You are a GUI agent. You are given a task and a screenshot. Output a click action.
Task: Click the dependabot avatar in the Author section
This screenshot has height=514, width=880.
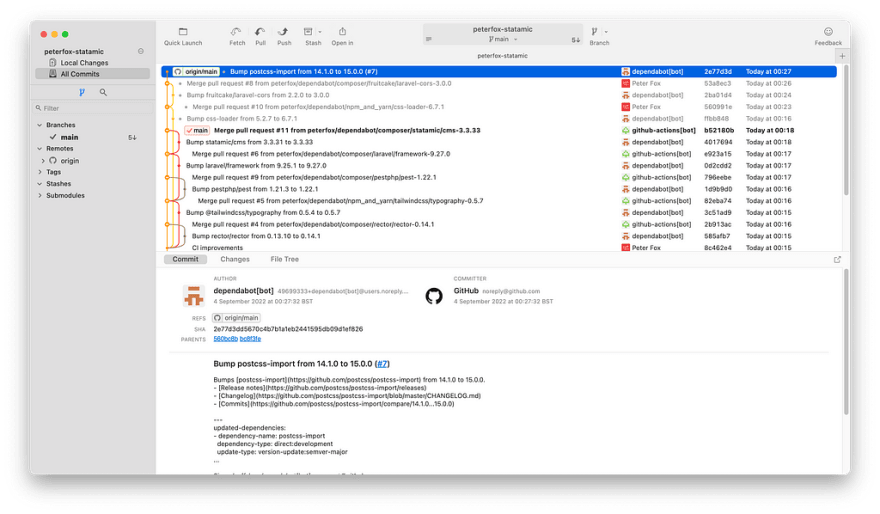tap(194, 296)
